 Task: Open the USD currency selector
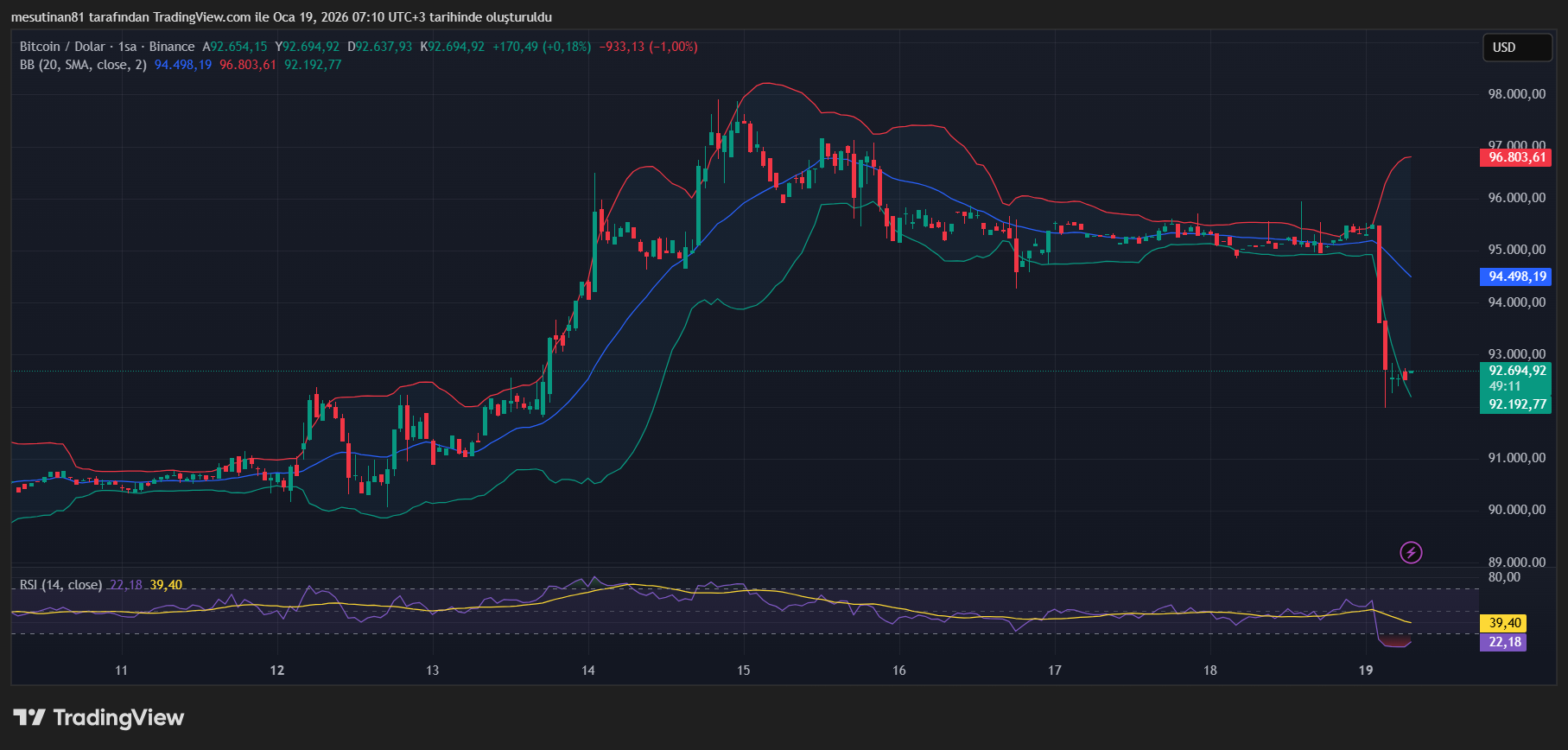[x=1517, y=48]
